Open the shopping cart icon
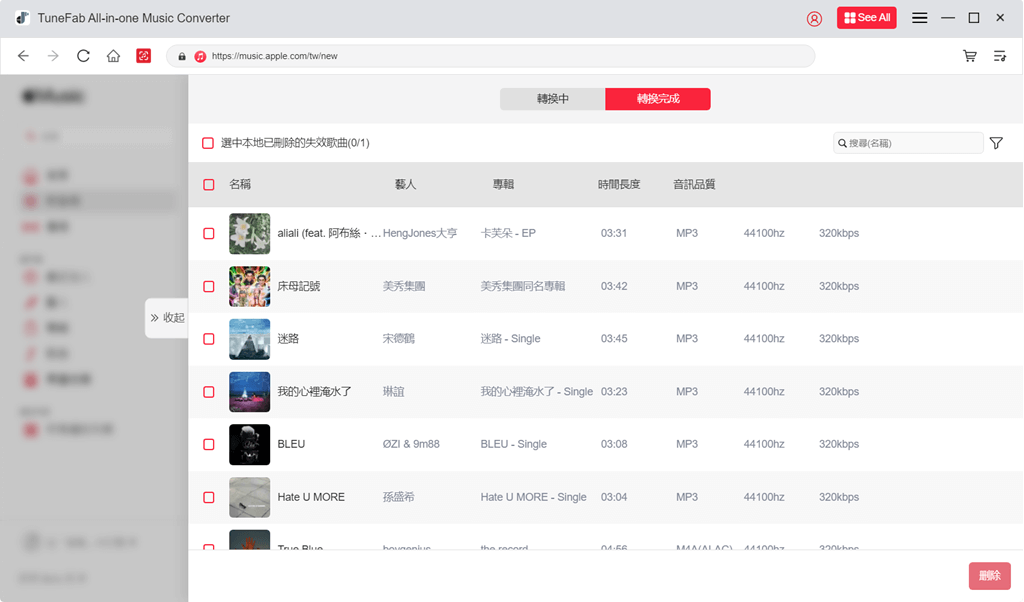This screenshot has height=602, width=1024. pyautogui.click(x=970, y=56)
